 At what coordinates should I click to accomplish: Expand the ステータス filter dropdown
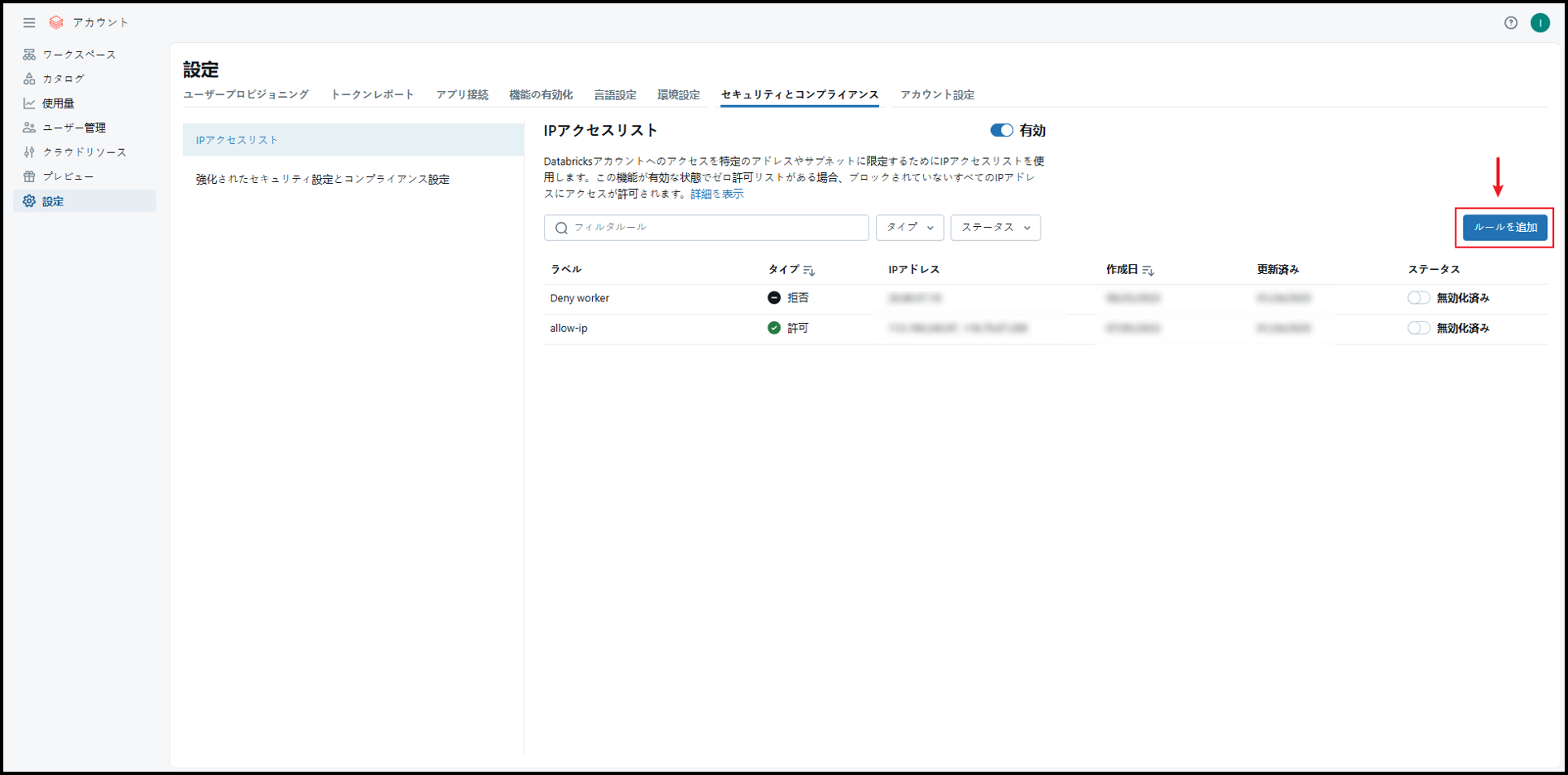tap(995, 228)
